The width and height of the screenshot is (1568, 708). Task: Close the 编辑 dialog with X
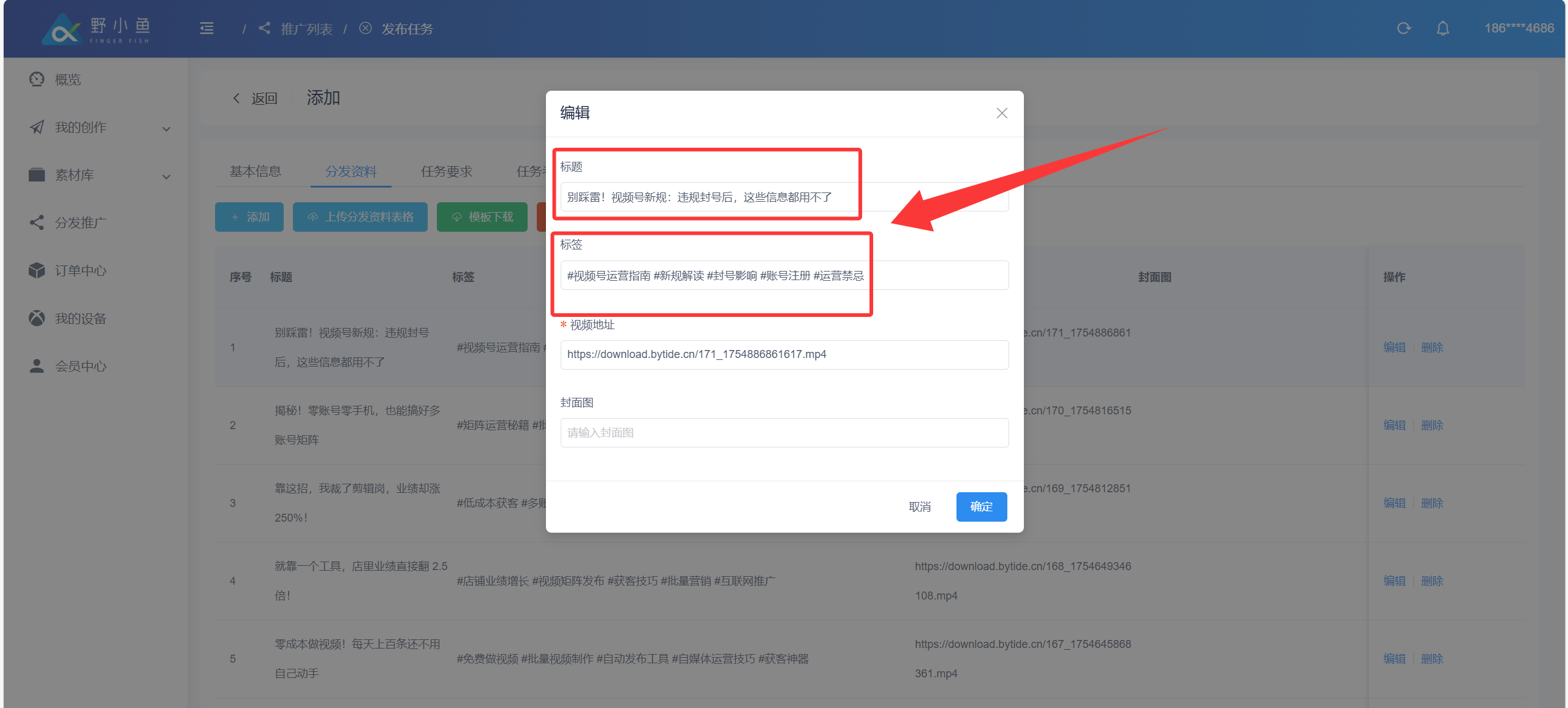(1002, 113)
